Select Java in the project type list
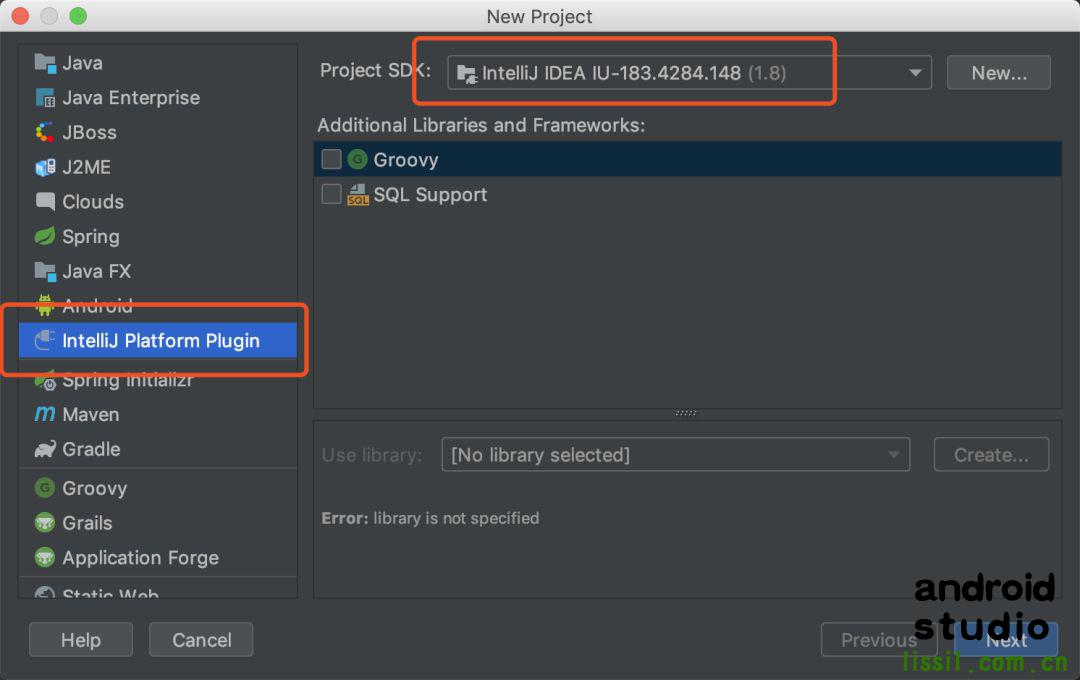Viewport: 1080px width, 680px height. (158, 63)
